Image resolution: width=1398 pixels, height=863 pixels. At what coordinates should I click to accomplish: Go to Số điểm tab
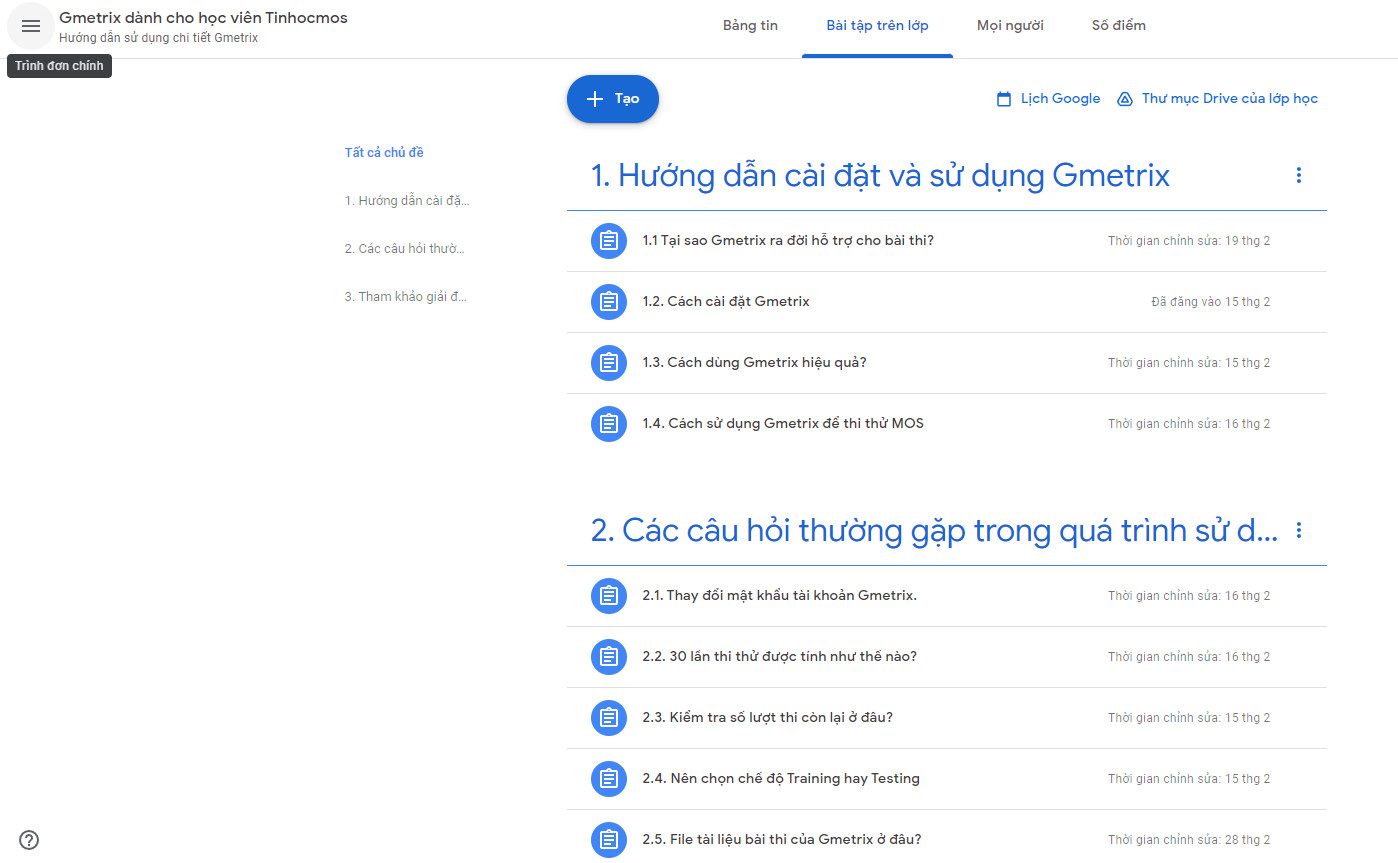click(x=1118, y=26)
